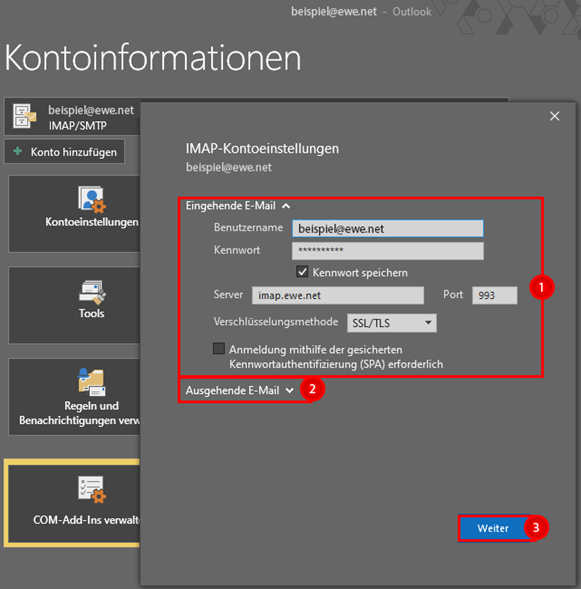The width and height of the screenshot is (581, 589).
Task: Enable SPA Kennwortauthentifizierung checkbox
Action: tap(219, 349)
